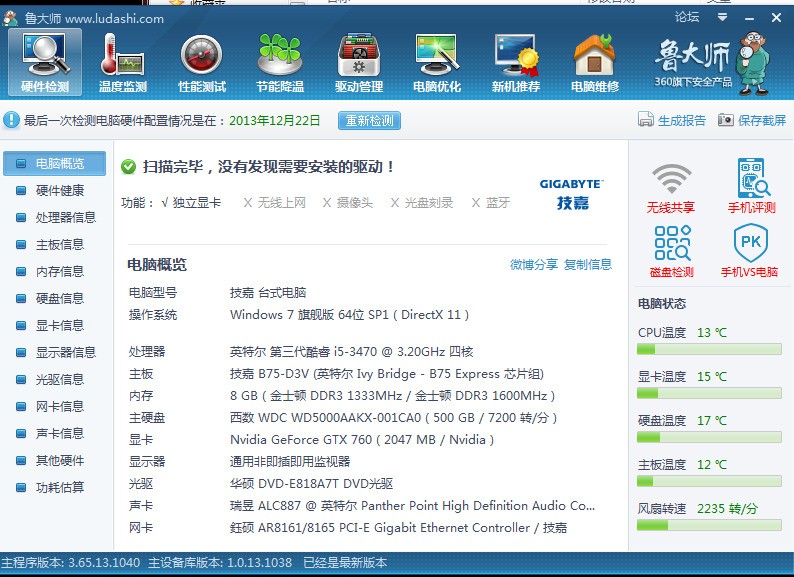The image size is (794, 577).
Task: Select the 显卡信息 sidebar tab
Action: coord(55,325)
